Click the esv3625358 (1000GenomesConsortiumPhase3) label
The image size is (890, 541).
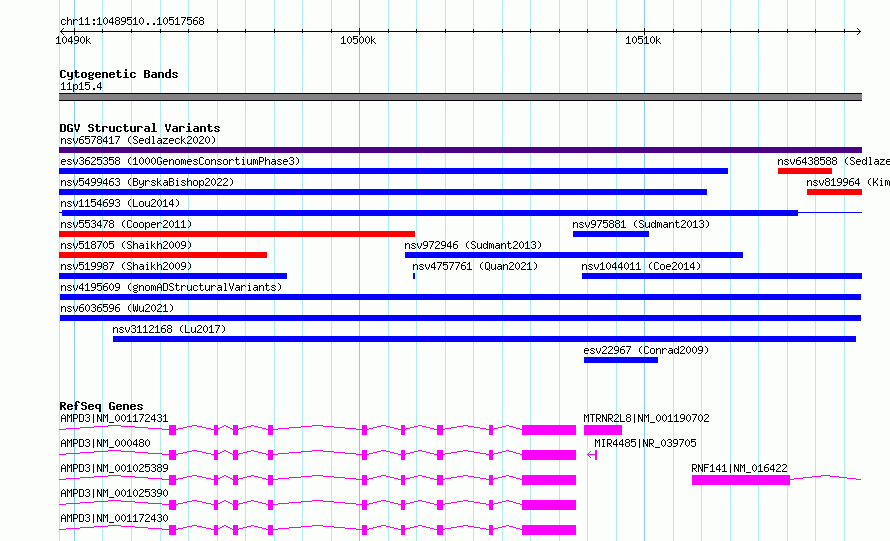pos(180,161)
